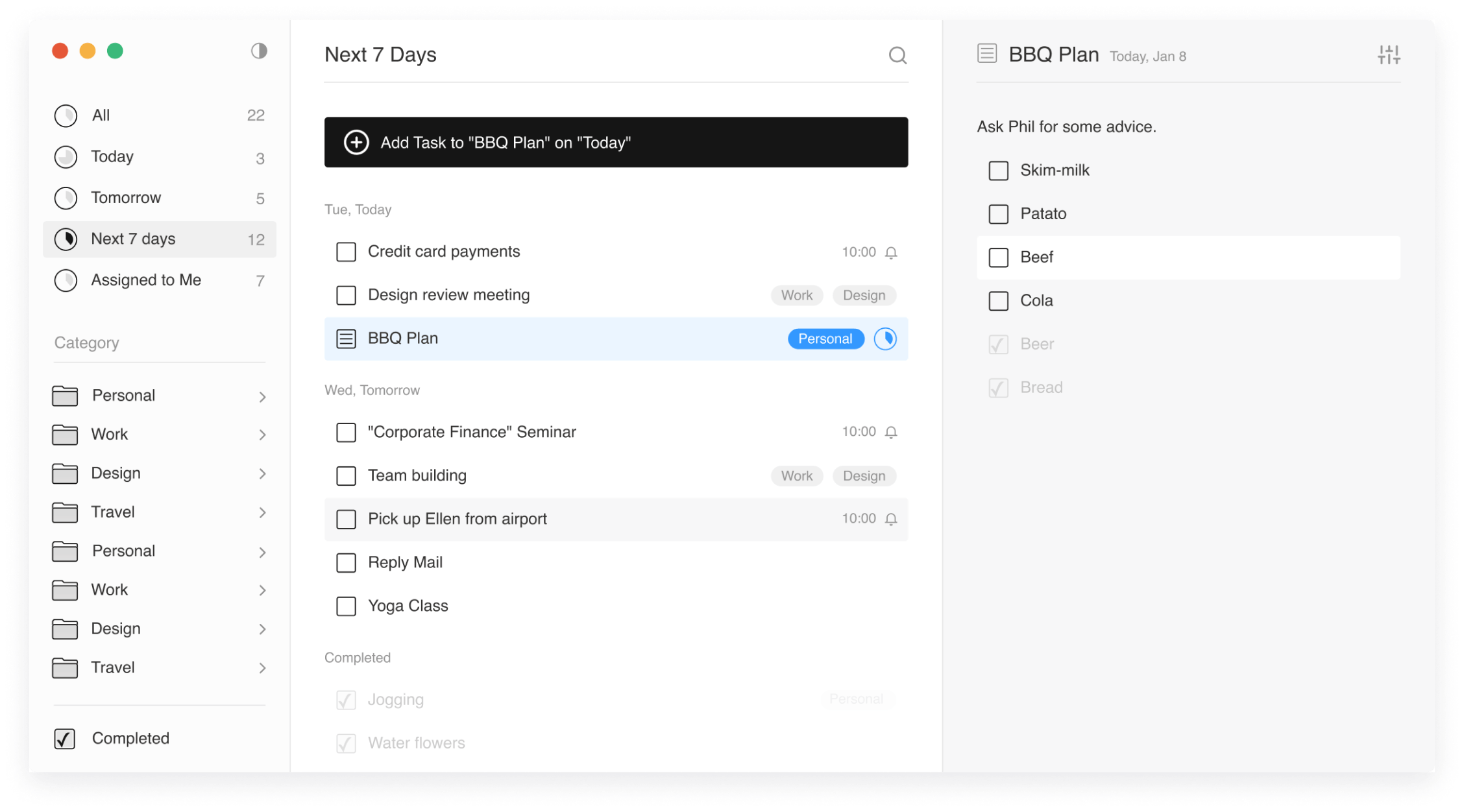Expand the first Personal category chevron
The height and width of the screenshot is (812, 1464).
[262, 396]
